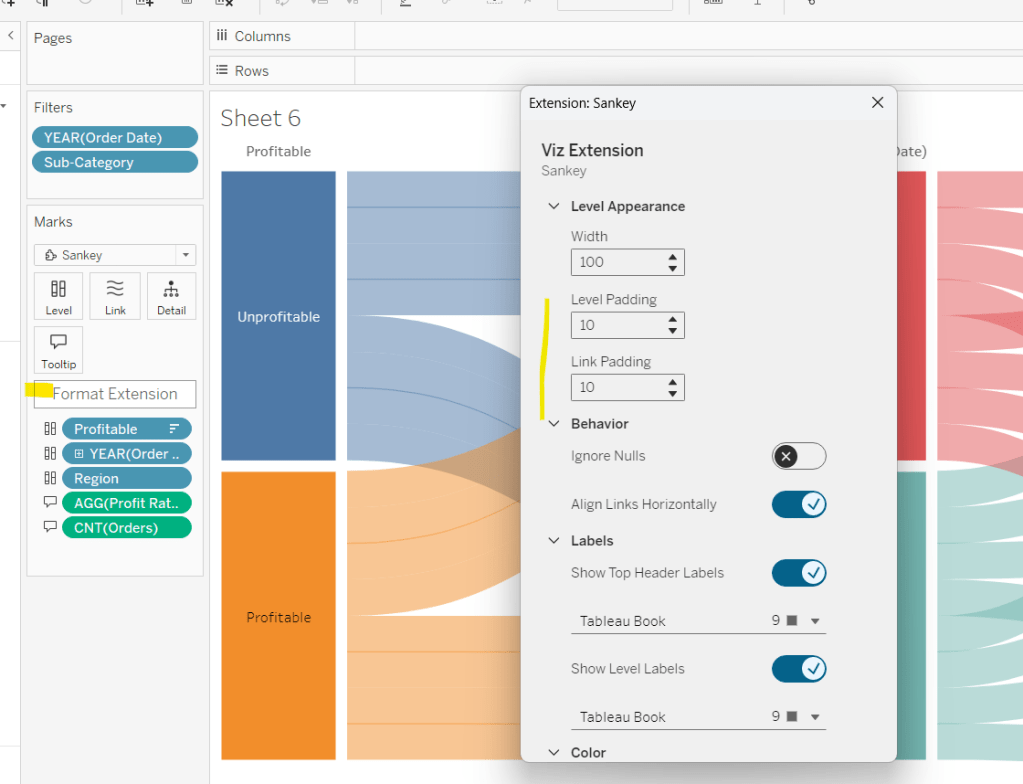Turn off Show Top Header Labels
Viewport: 1023px width, 784px height.
tap(798, 573)
